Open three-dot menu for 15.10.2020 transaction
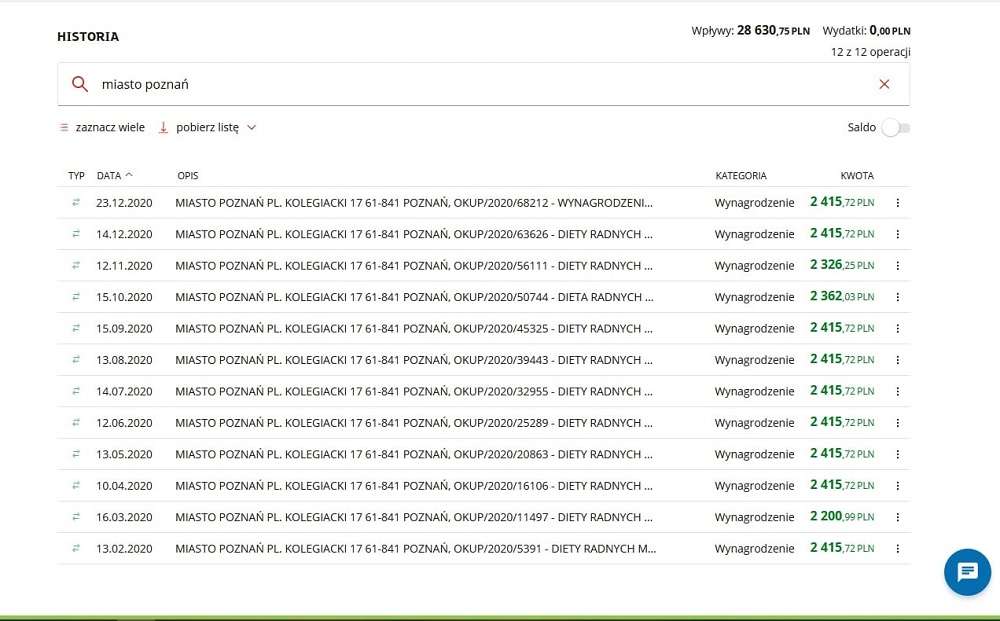The height and width of the screenshot is (621, 1000). [897, 297]
